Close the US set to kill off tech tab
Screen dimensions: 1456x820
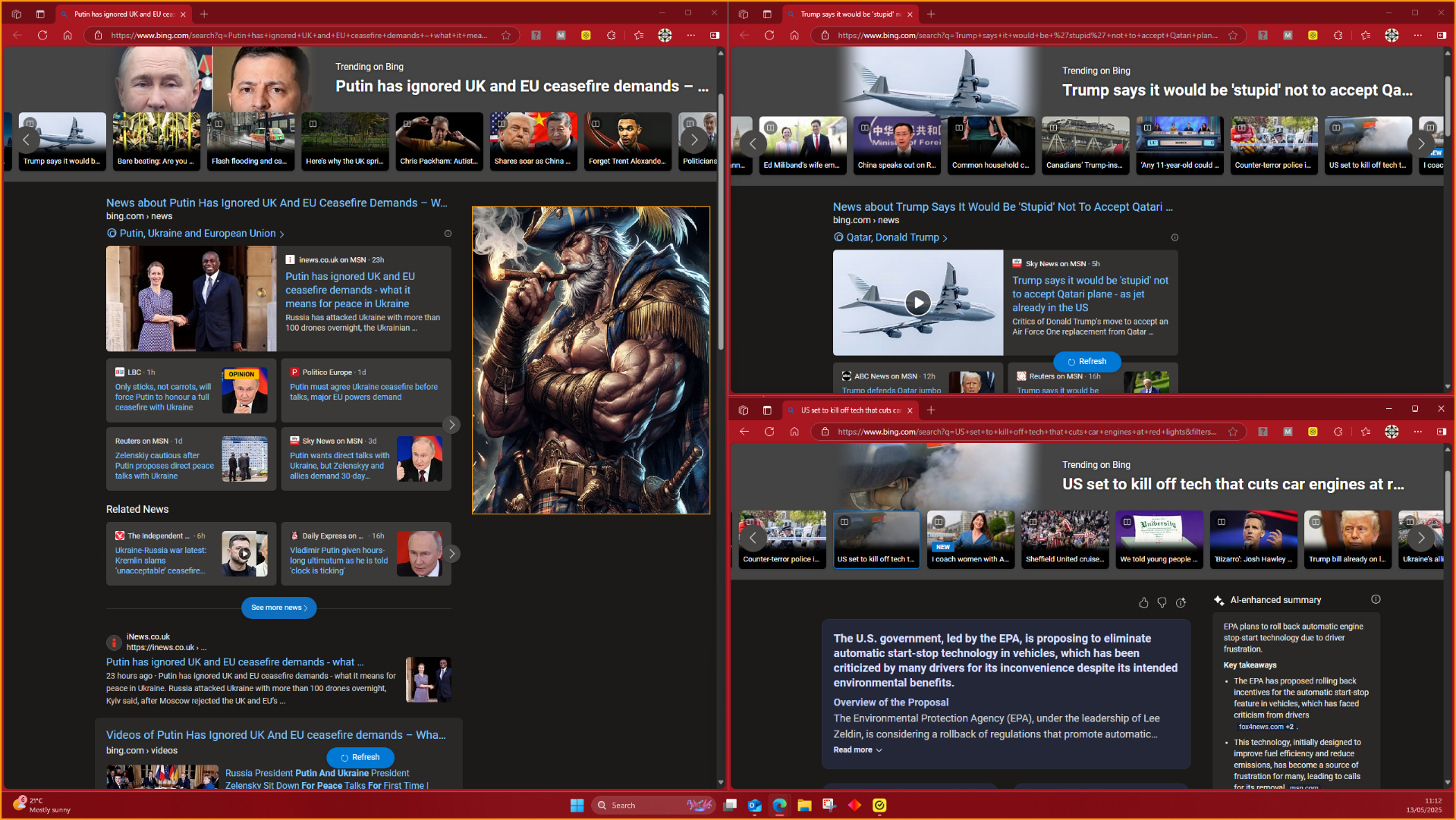click(910, 410)
